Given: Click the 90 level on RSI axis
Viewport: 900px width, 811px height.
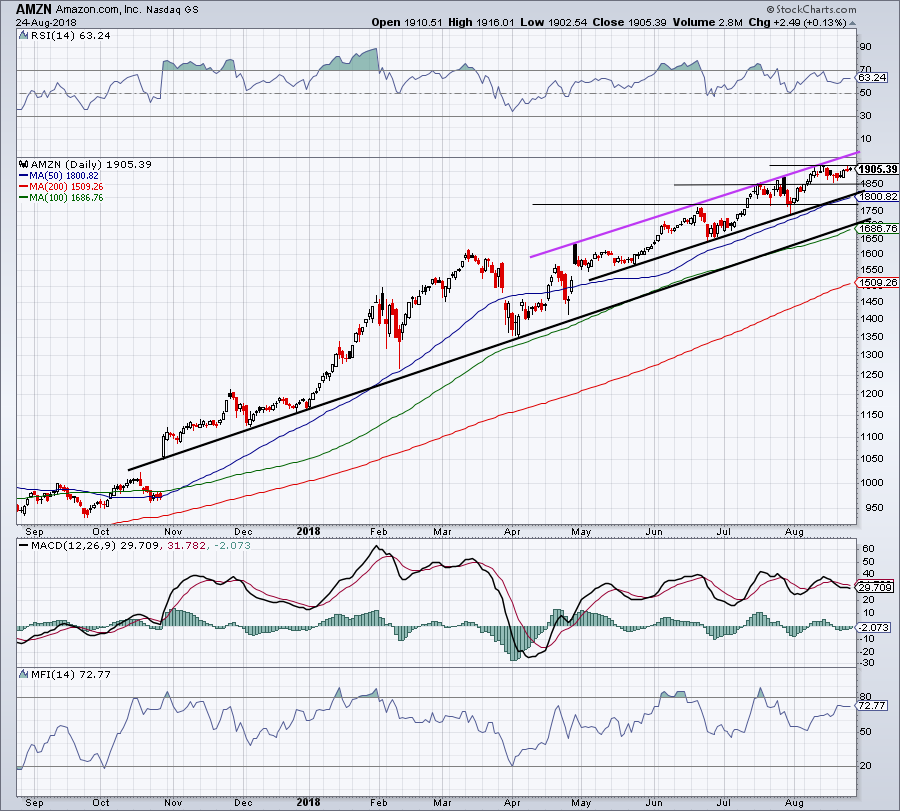Looking at the screenshot, I should click(865, 46).
